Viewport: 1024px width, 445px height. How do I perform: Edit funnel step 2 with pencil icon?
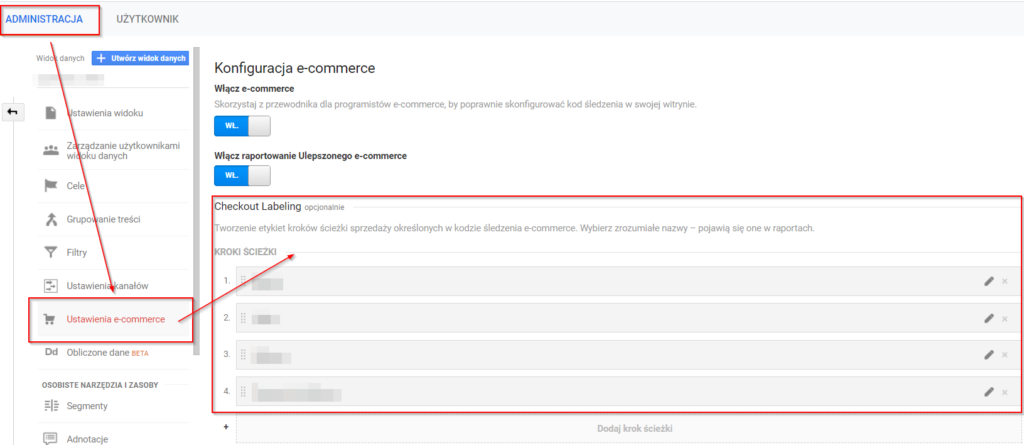click(x=989, y=318)
